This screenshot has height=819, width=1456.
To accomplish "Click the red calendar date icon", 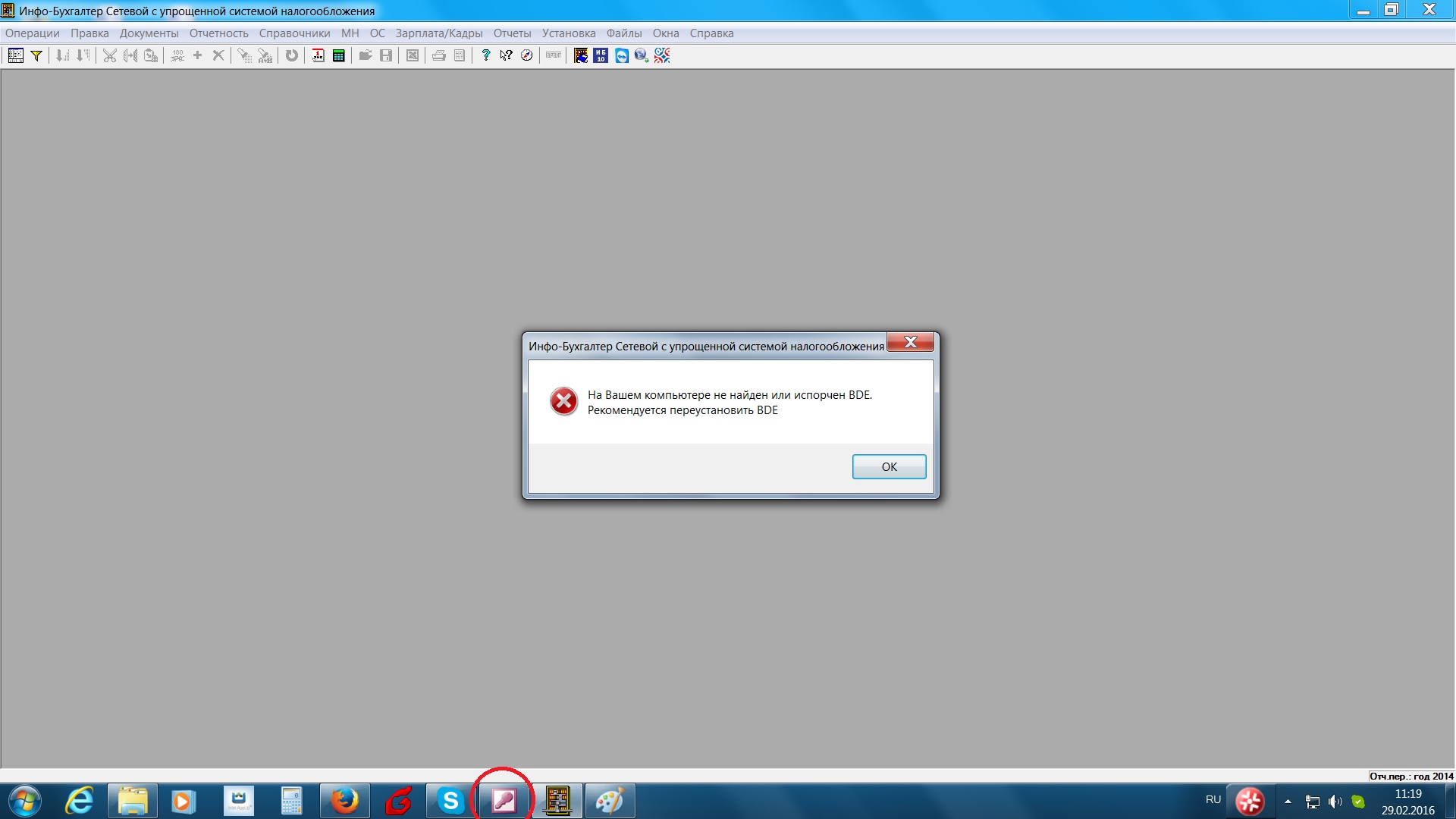I will (318, 55).
